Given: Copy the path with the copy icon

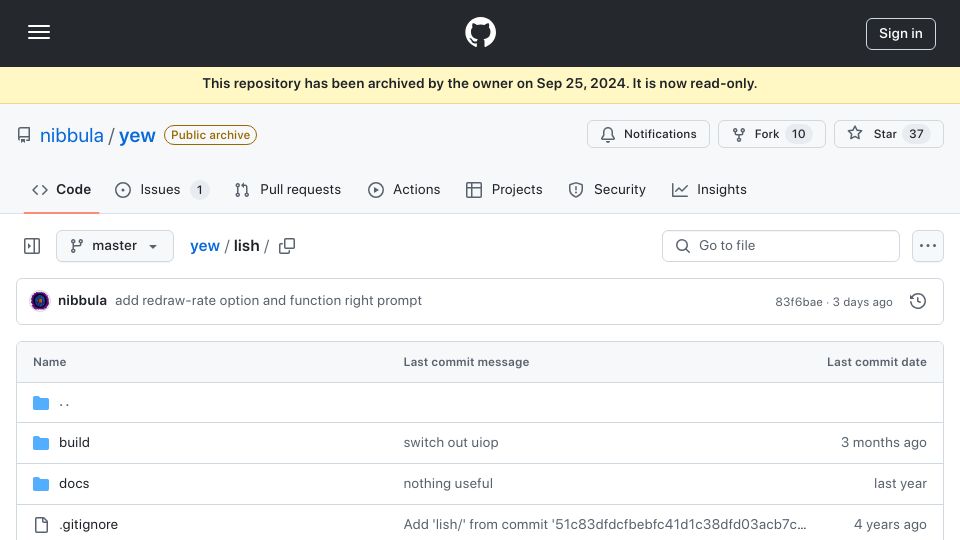Looking at the screenshot, I should tap(287, 246).
